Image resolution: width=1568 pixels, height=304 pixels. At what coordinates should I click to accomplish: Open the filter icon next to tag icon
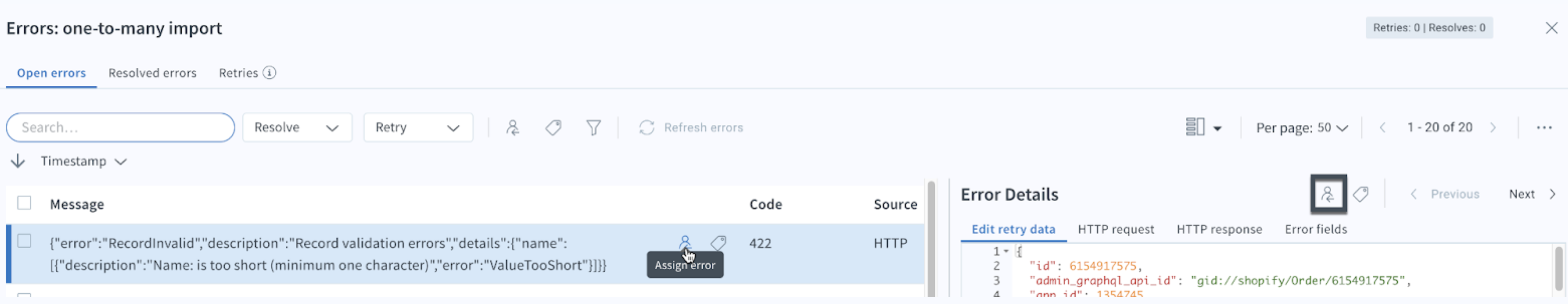click(594, 127)
